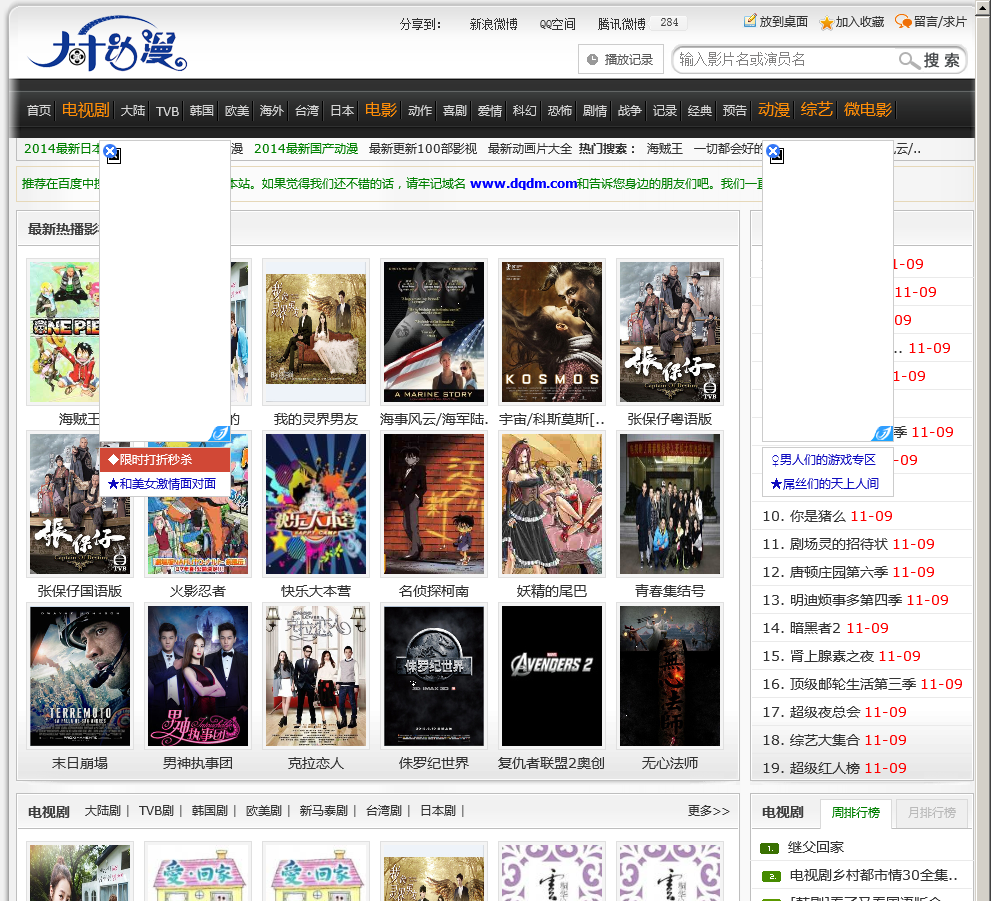Viewport: 991px width, 901px height.
Task: Click the 放到桌面 notepad icon
Action: point(750,21)
